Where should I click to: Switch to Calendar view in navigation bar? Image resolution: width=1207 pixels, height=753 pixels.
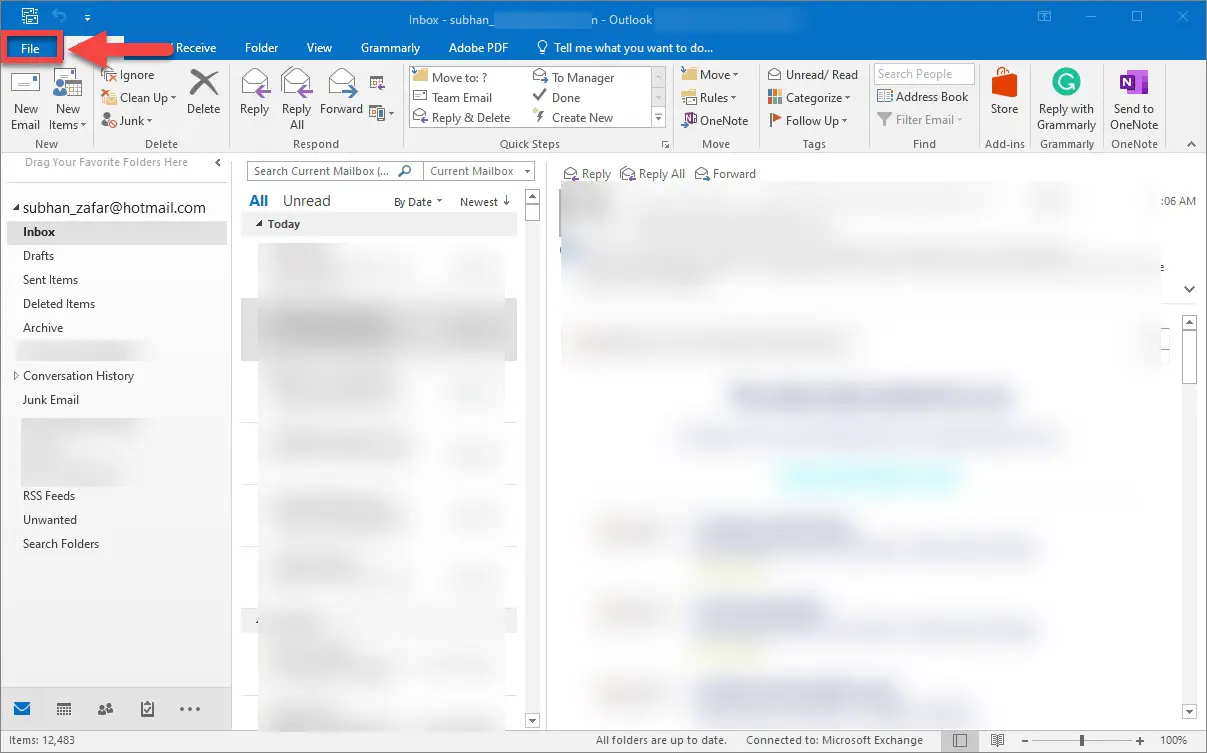pos(64,709)
